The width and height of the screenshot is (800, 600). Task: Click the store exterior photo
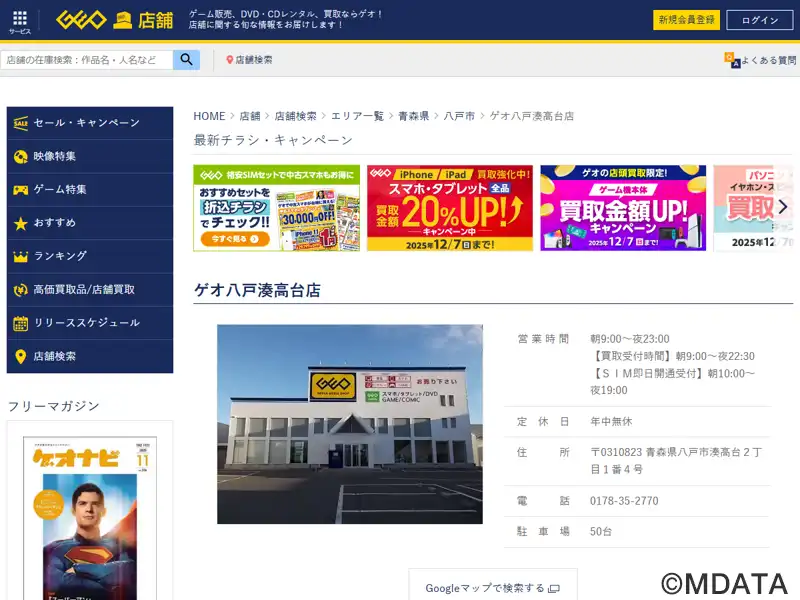point(349,424)
